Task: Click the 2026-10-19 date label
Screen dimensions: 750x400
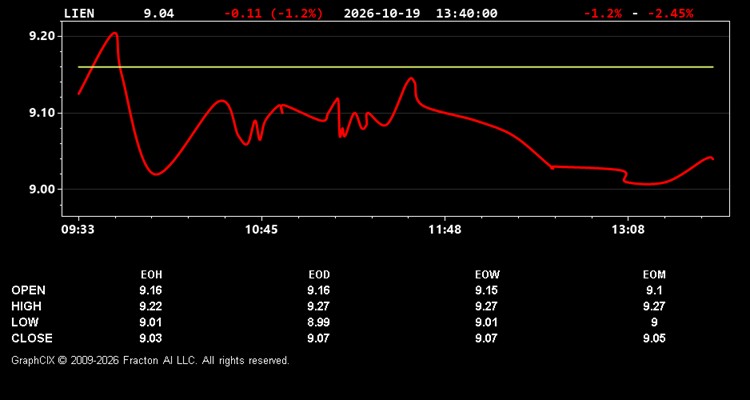Action: (382, 13)
